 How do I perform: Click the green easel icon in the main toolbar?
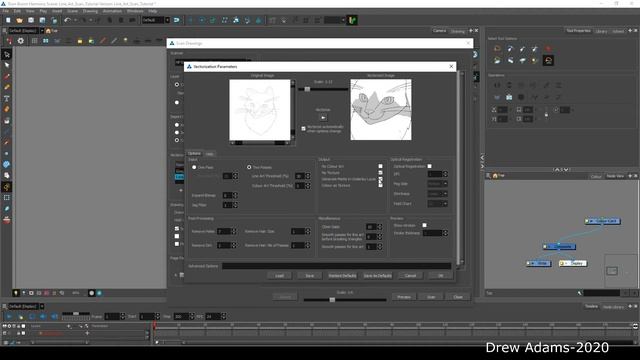pyautogui.click(x=352, y=20)
